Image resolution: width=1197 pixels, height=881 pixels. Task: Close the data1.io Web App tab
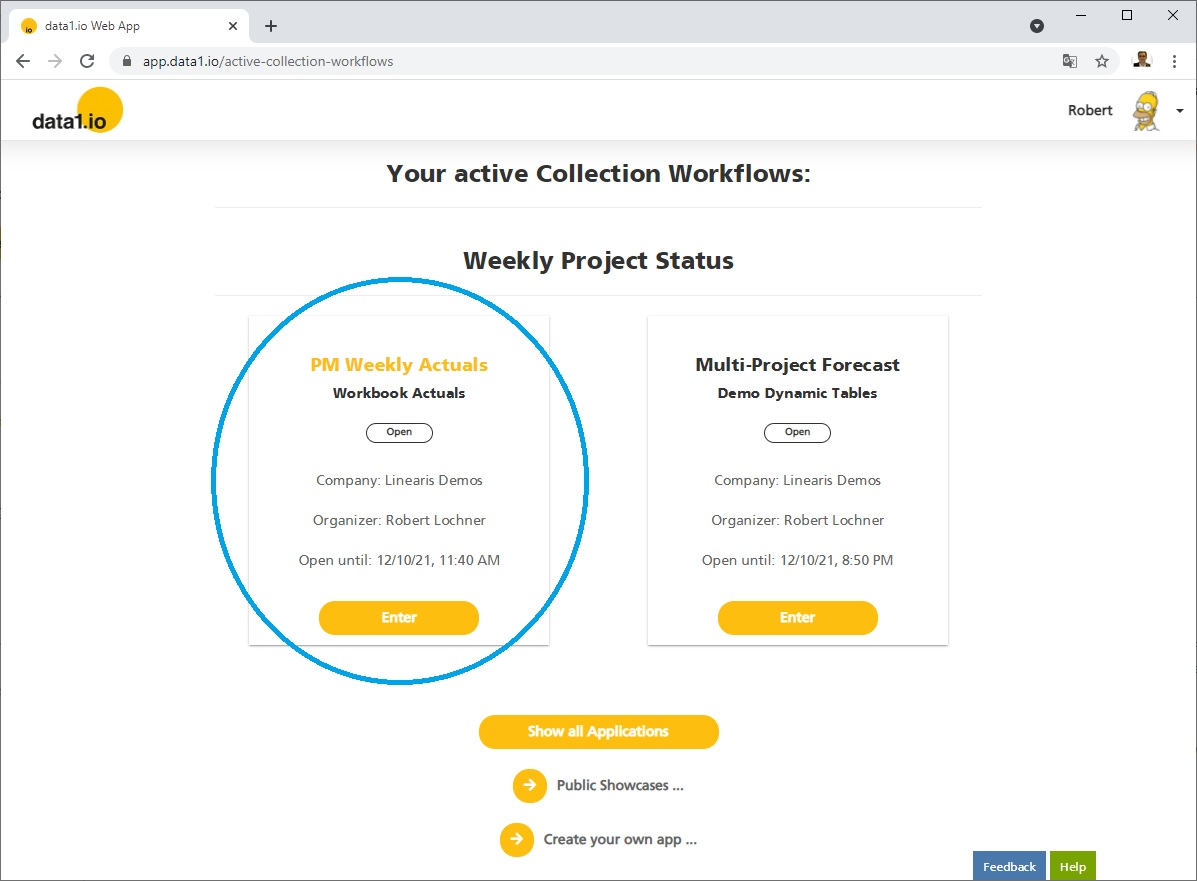click(x=233, y=26)
